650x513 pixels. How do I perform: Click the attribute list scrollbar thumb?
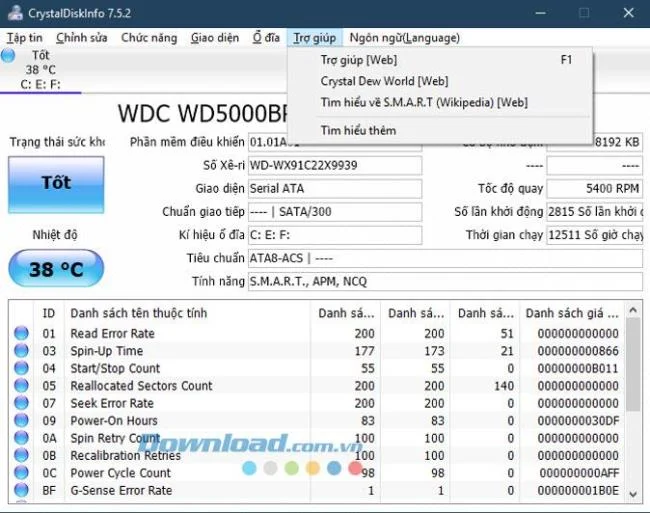click(633, 365)
